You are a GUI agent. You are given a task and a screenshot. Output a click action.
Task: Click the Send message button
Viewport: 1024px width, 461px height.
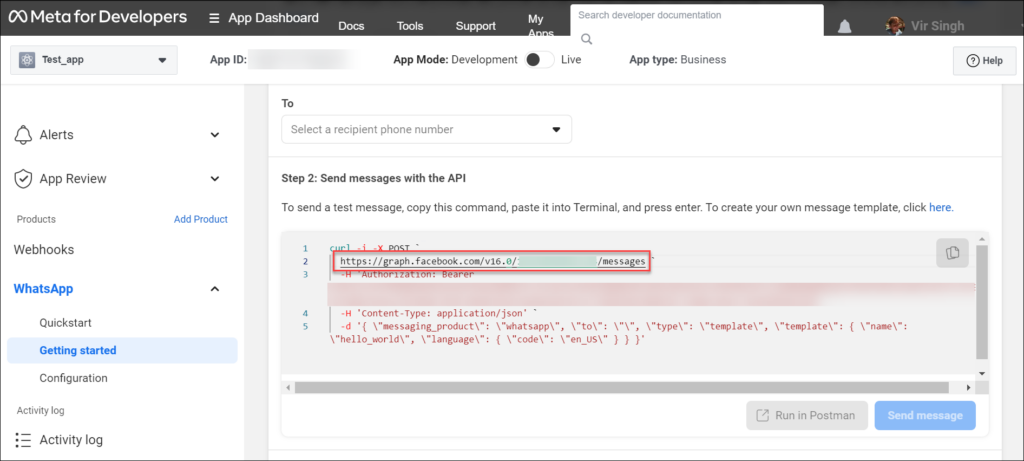[x=925, y=415]
